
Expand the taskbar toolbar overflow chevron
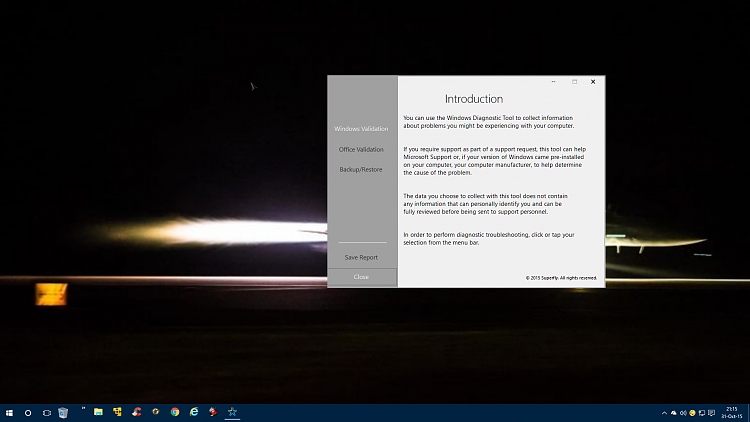(83, 409)
